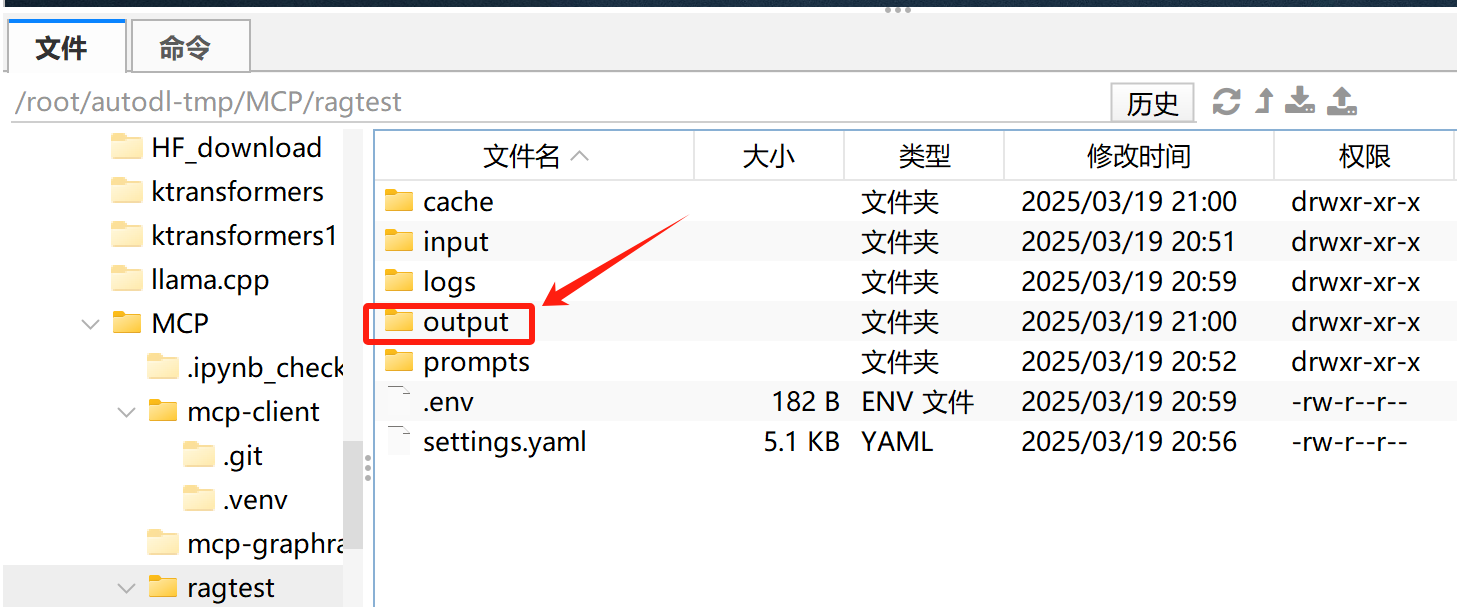This screenshot has width=1457, height=607.
Task: Select mcp-client folder in tree
Action: pyautogui.click(x=253, y=412)
